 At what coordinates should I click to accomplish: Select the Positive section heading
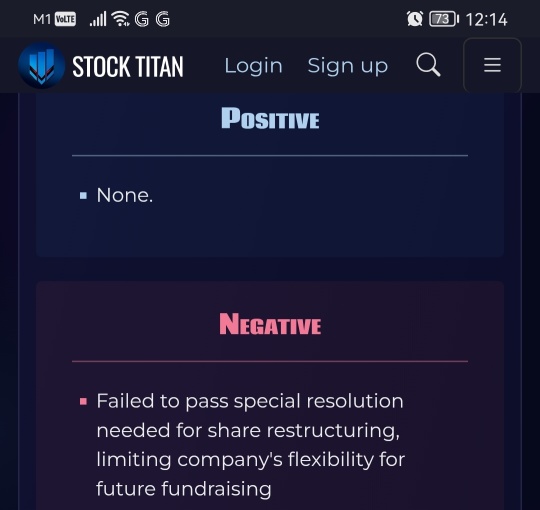(x=270, y=118)
